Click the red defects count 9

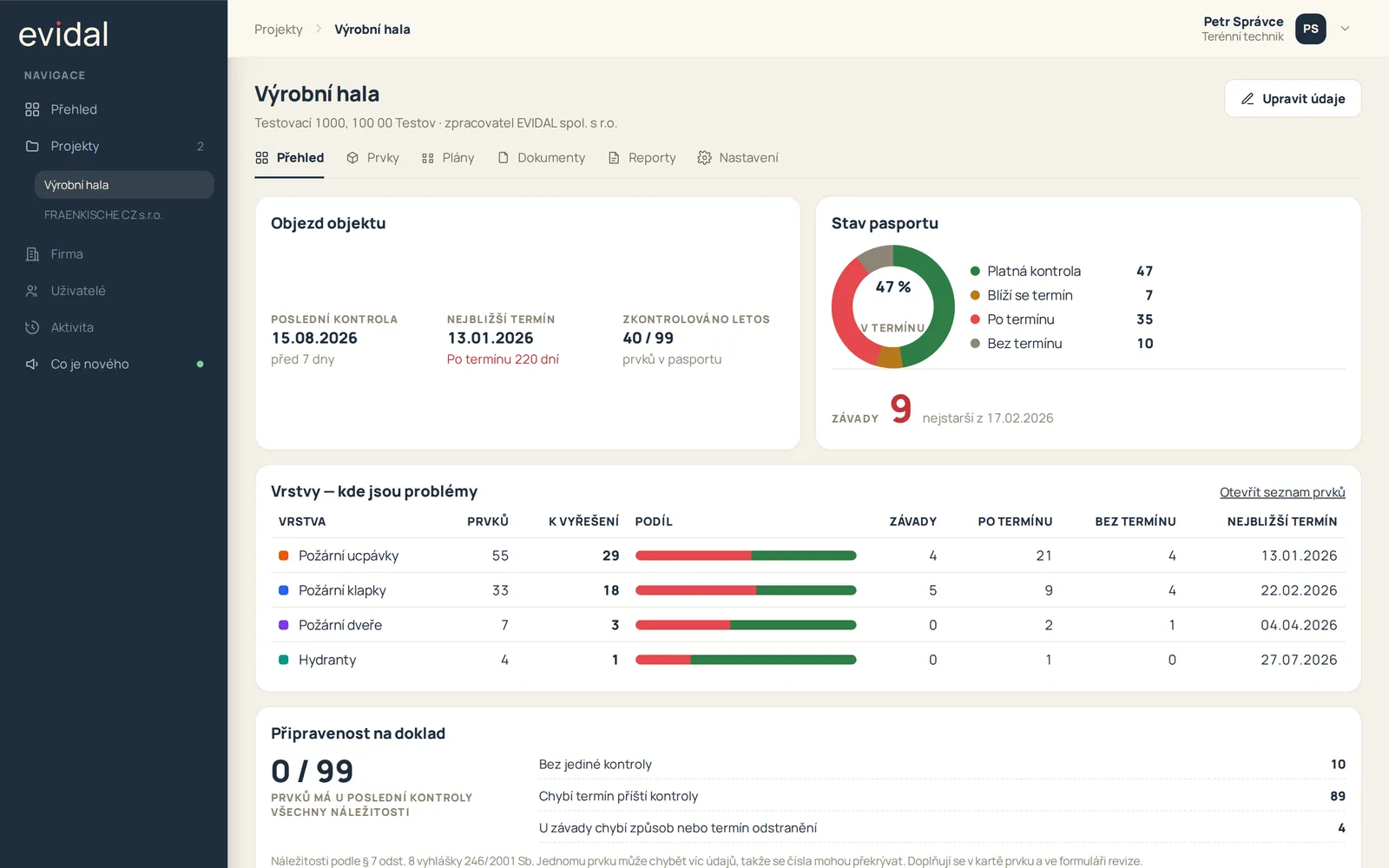tap(901, 408)
